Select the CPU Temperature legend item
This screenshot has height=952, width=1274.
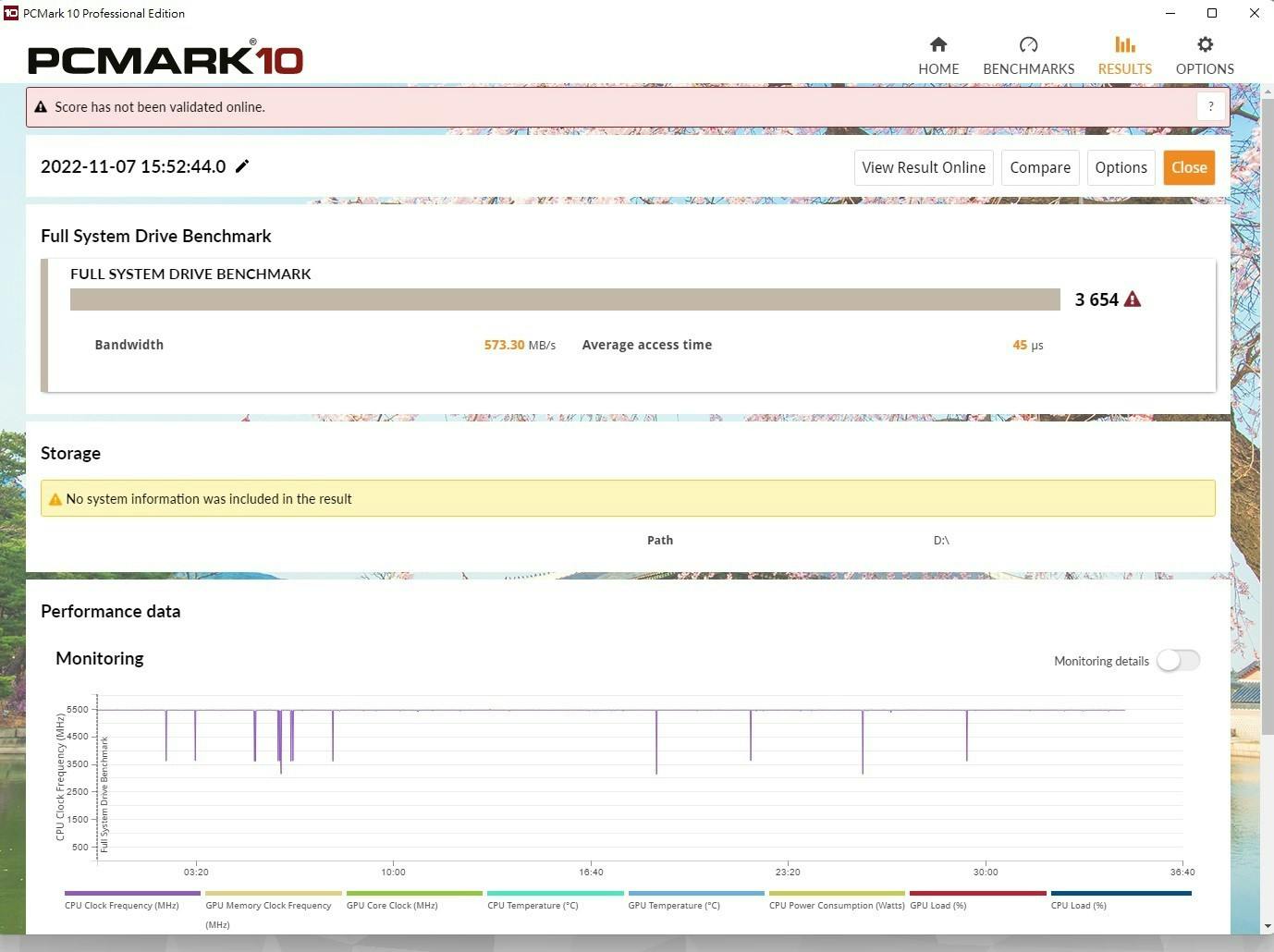pyautogui.click(x=555, y=900)
